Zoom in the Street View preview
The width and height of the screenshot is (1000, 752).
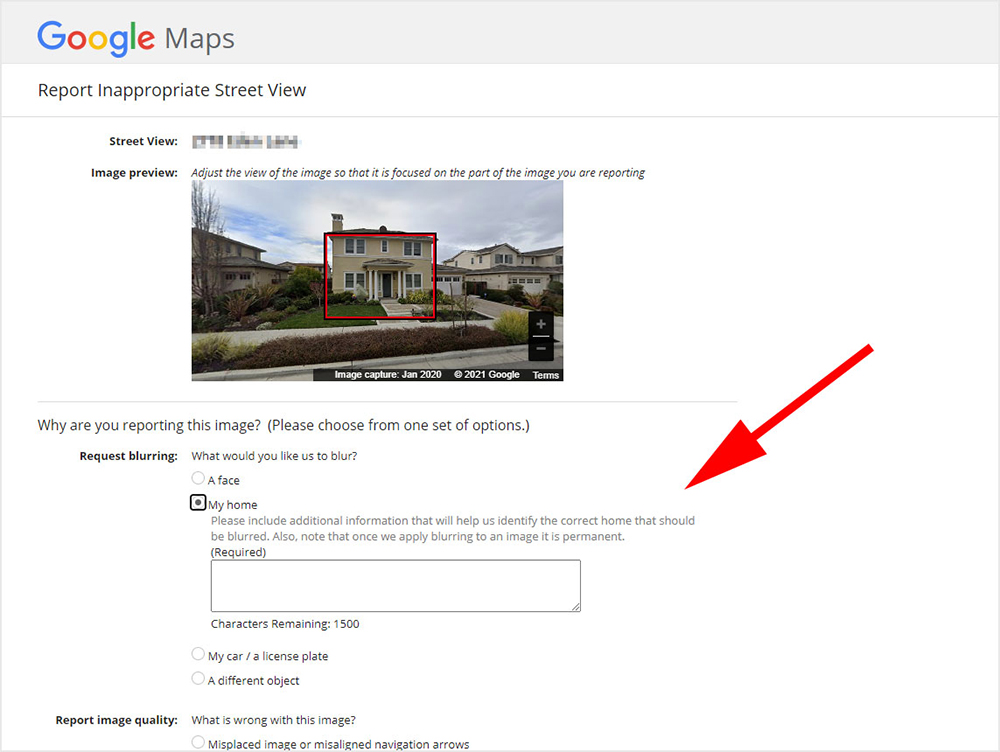pos(541,324)
